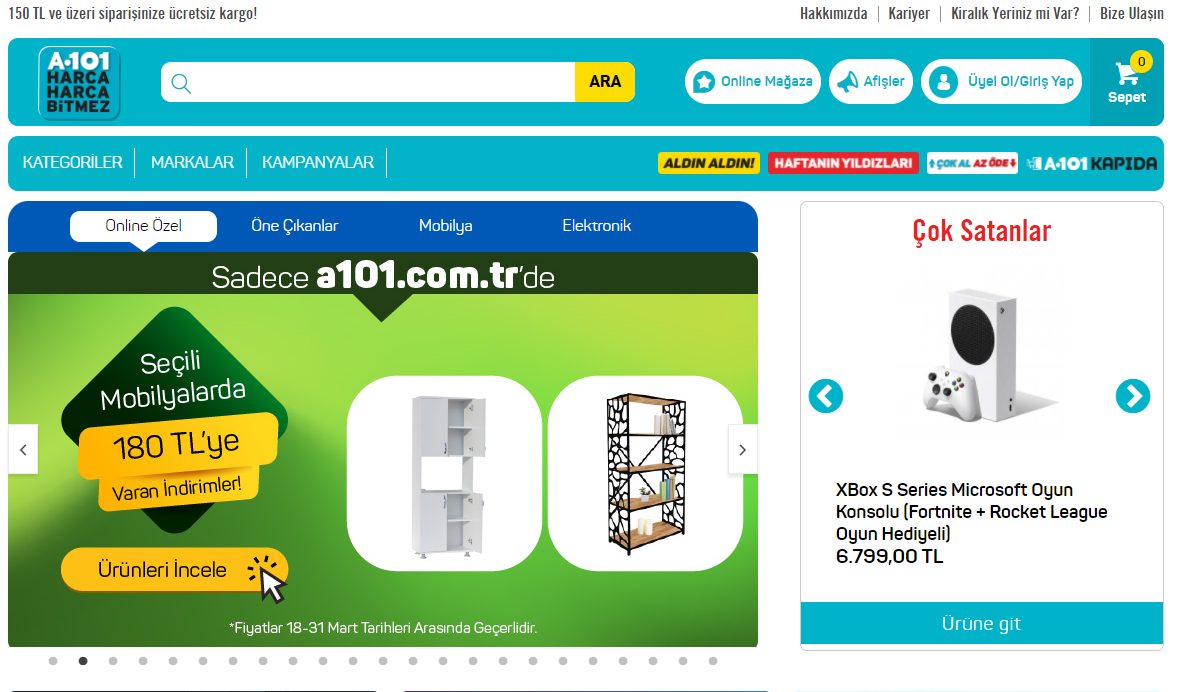Switch to the Elektronik banner tab

596,226
